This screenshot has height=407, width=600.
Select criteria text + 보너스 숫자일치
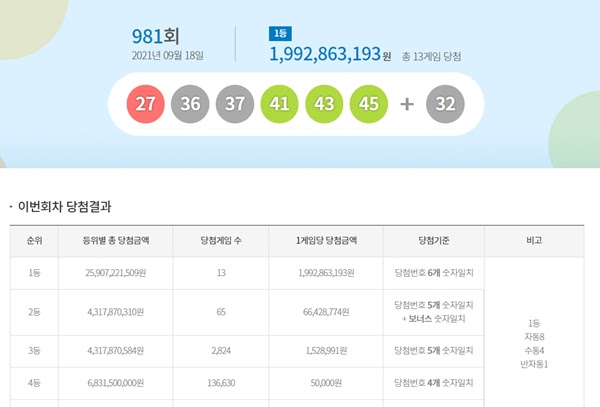[434, 319]
